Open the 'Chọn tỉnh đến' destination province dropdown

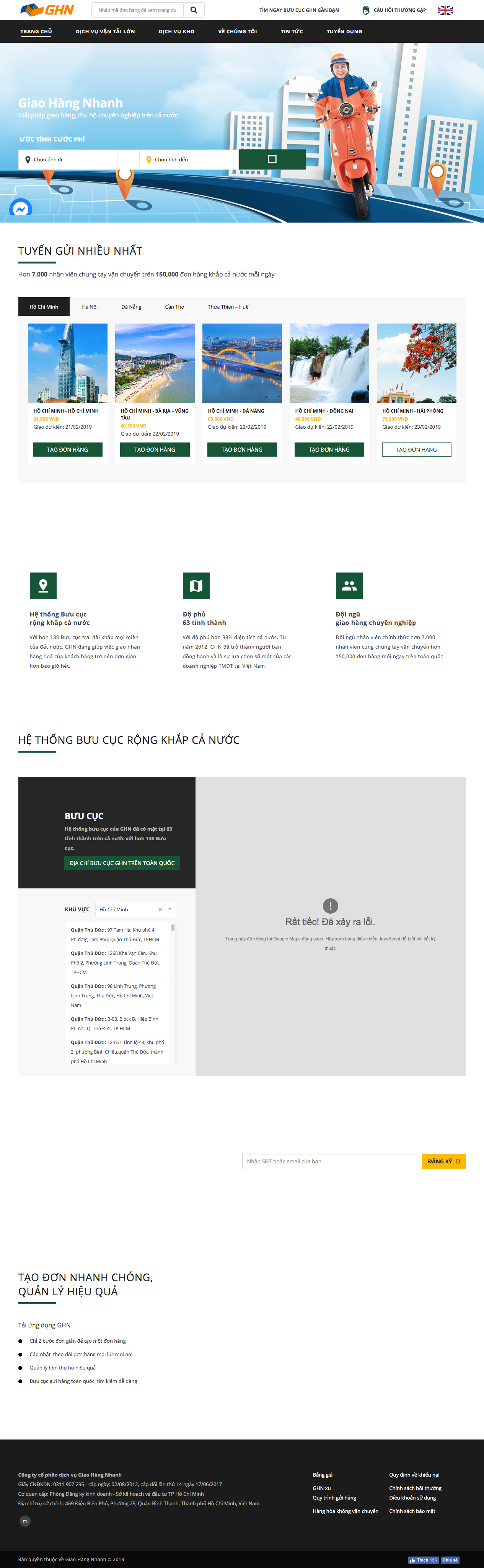click(189, 159)
